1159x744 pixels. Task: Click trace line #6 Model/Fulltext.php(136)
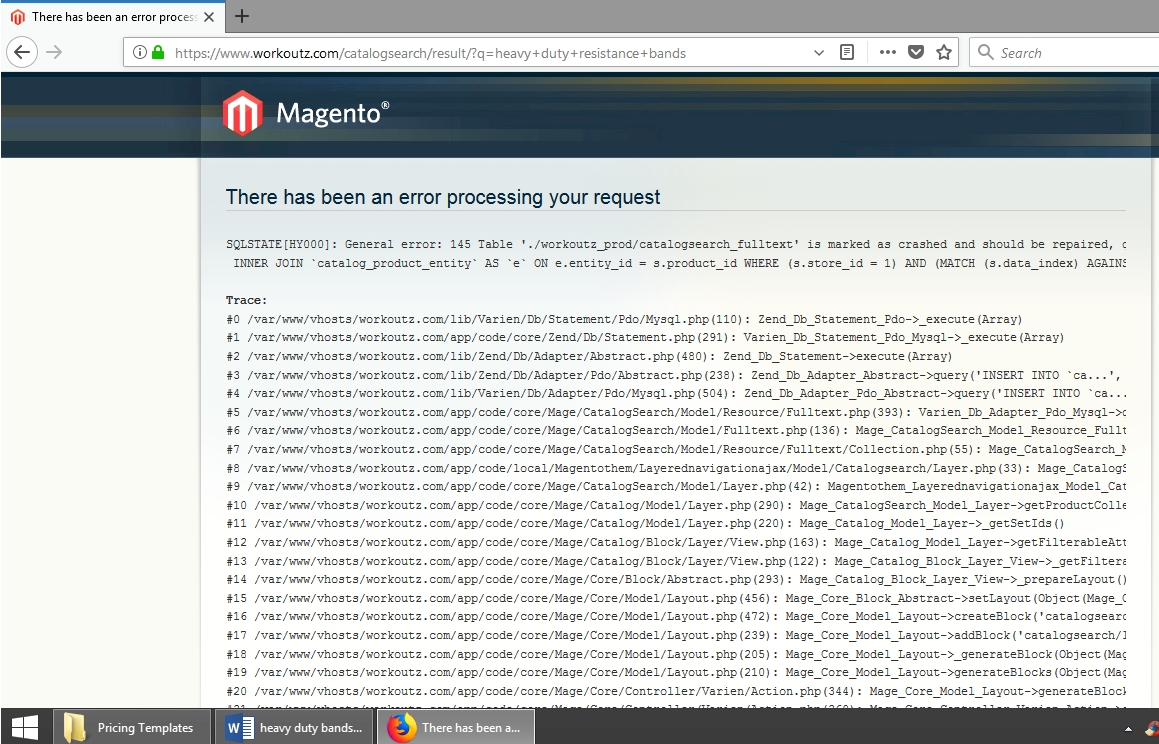pyautogui.click(x=676, y=431)
